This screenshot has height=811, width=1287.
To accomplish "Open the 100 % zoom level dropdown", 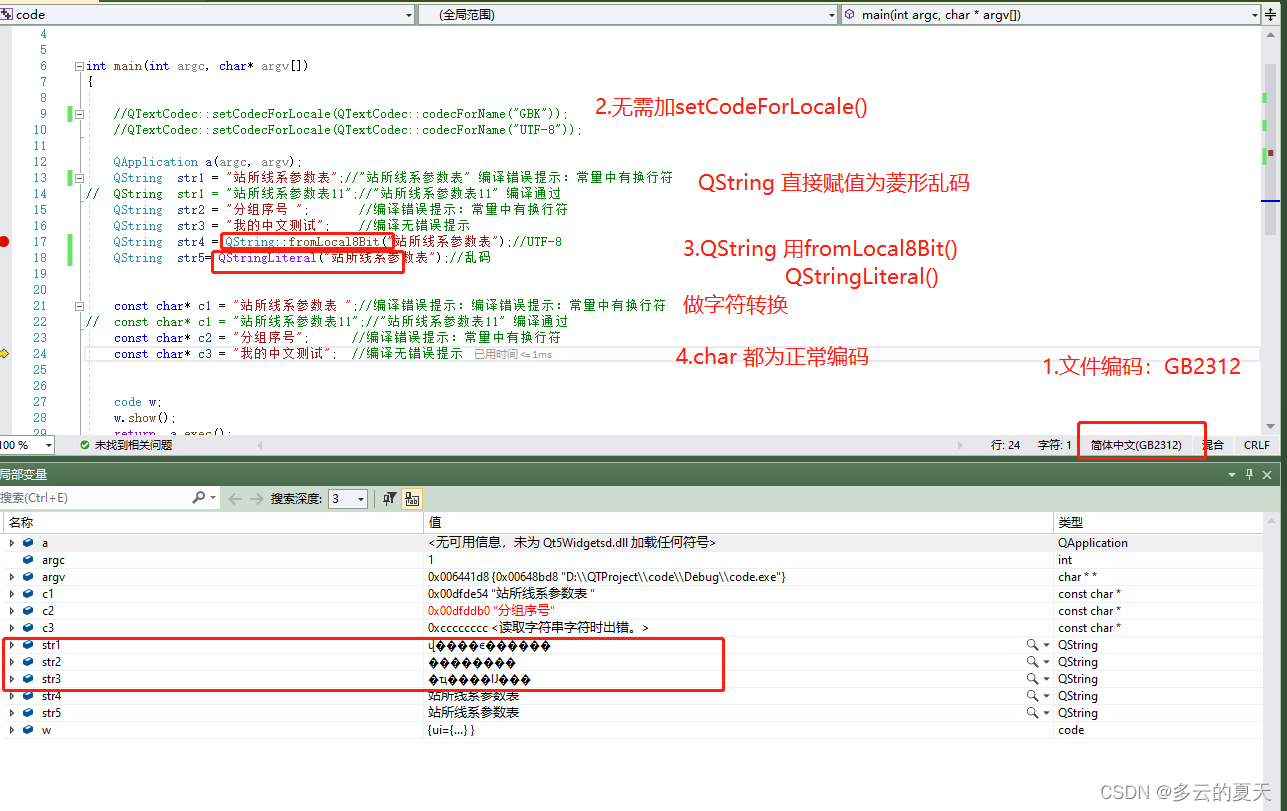I will point(48,445).
